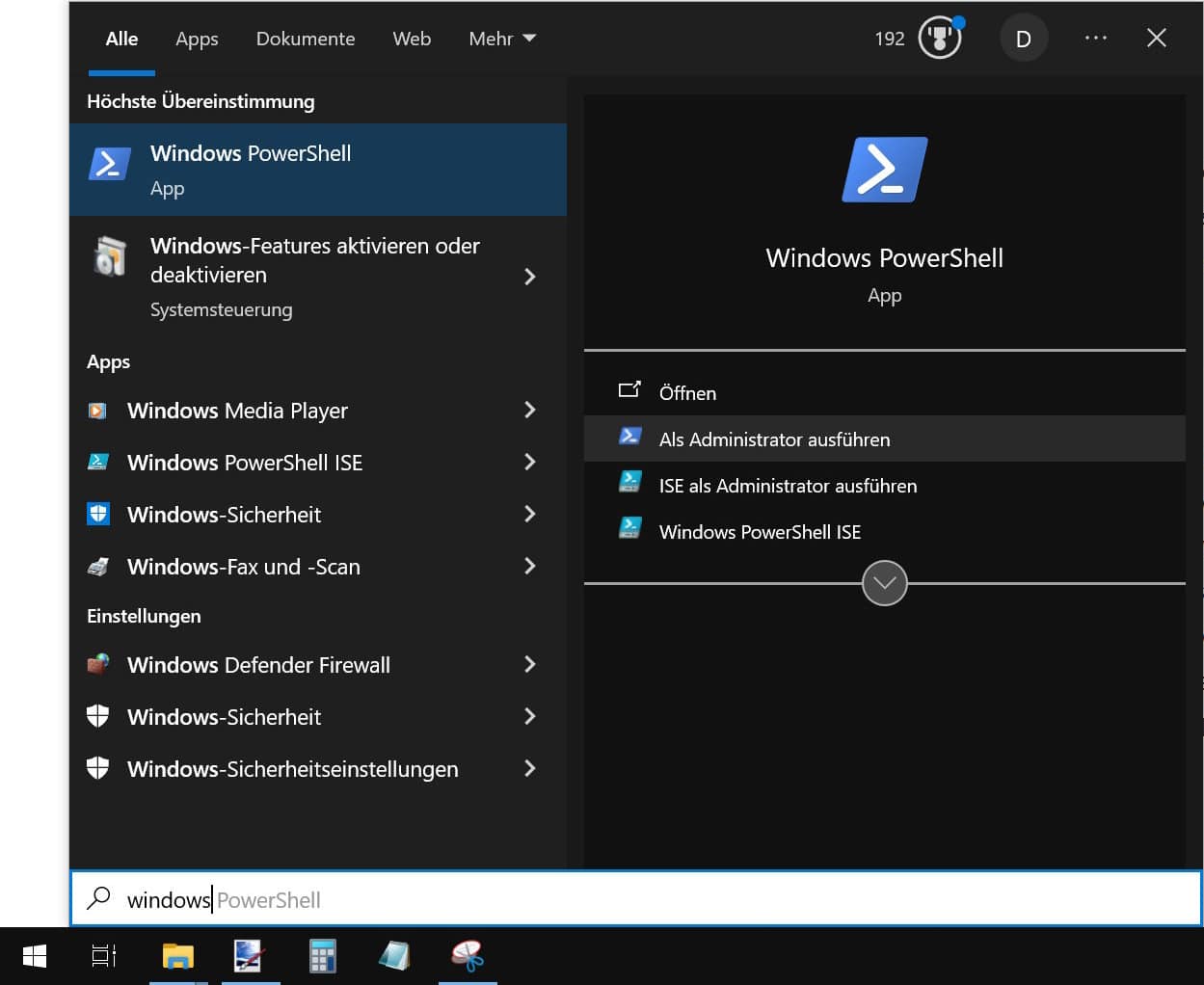Expand arrow of Windows-Sicherheit under Einstellungen
Image resolution: width=1204 pixels, height=985 pixels.
click(529, 716)
